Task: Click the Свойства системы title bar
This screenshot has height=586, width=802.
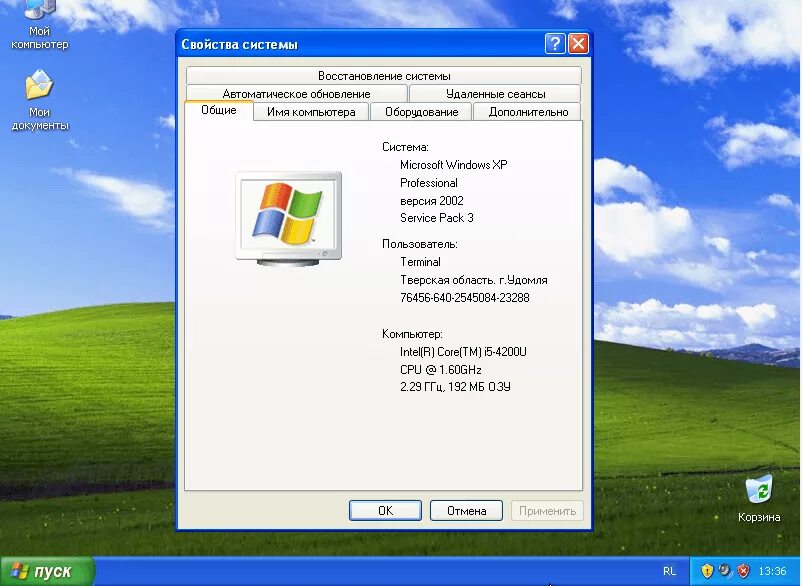Action: click(x=360, y=44)
